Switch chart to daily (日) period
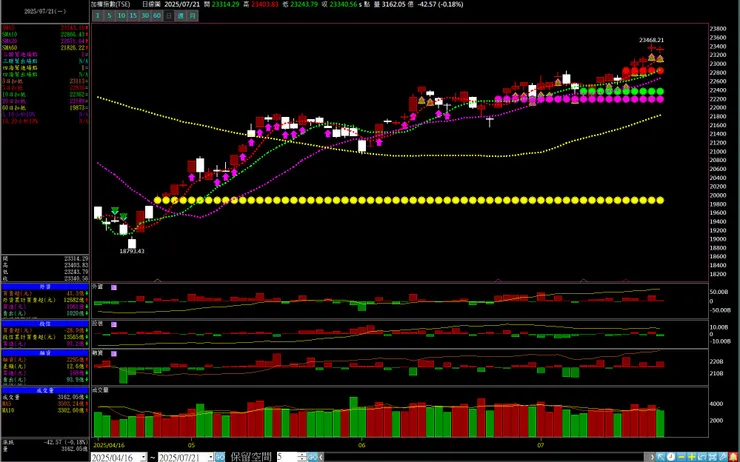740x462 pixels. click(x=168, y=16)
